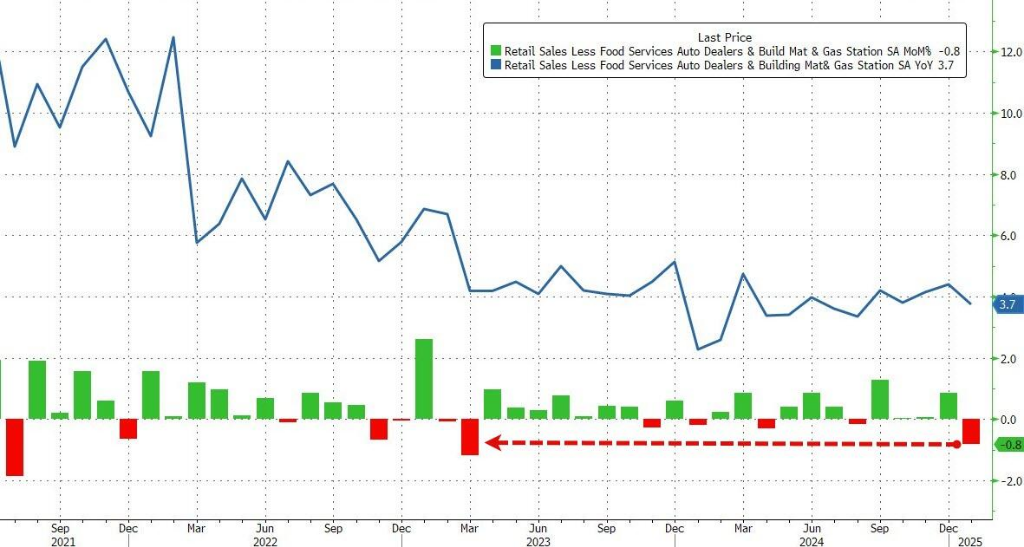Click the rightmost red bar on the chart
Screen dimensions: 1024x547
pyautogui.click(x=971, y=431)
